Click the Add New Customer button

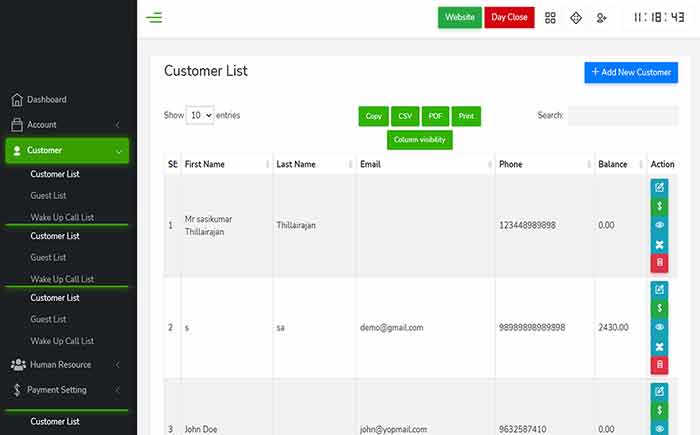point(631,72)
